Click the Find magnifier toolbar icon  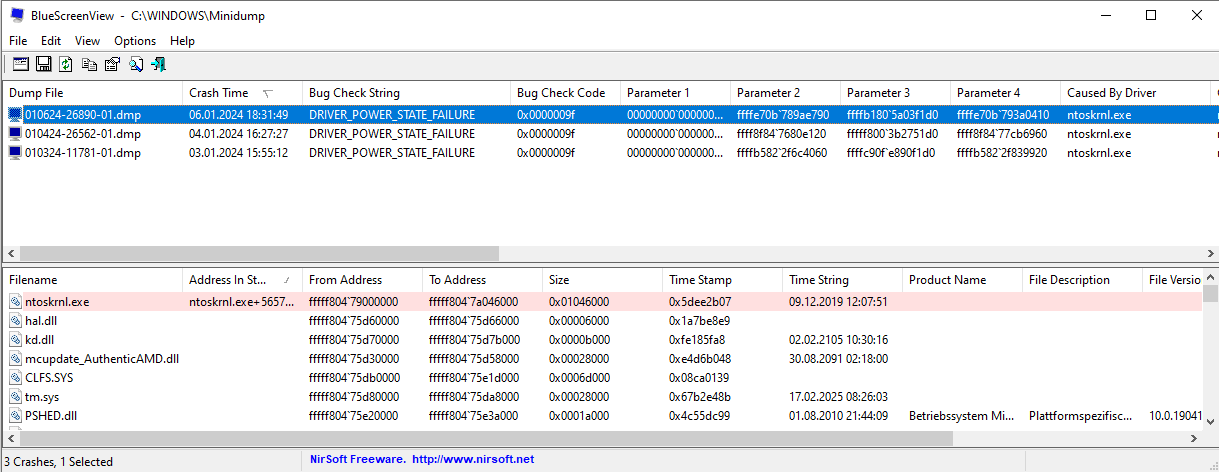click(135, 64)
